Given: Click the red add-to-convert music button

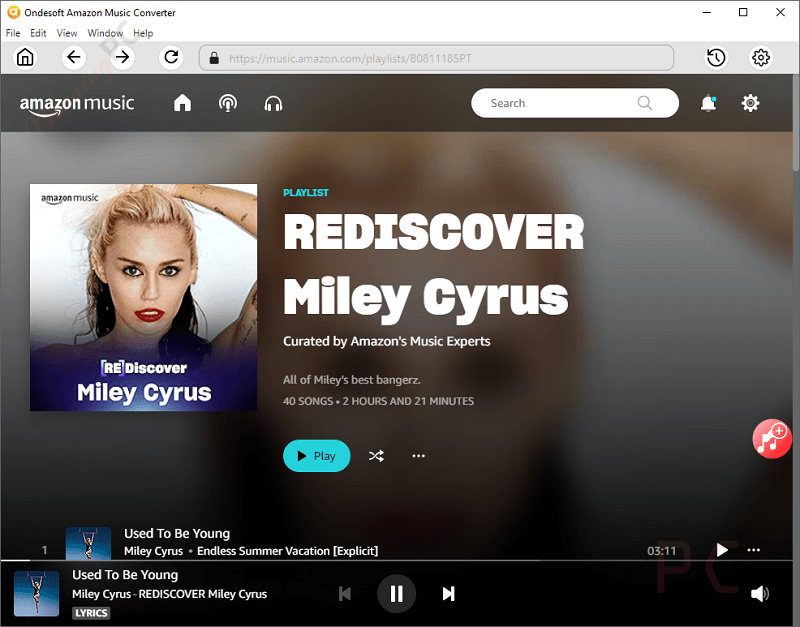Looking at the screenshot, I should pyautogui.click(x=771, y=439).
